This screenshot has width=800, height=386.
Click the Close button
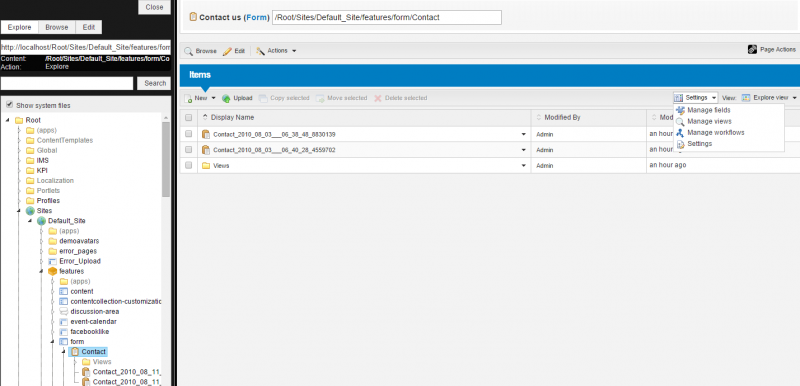coord(154,7)
